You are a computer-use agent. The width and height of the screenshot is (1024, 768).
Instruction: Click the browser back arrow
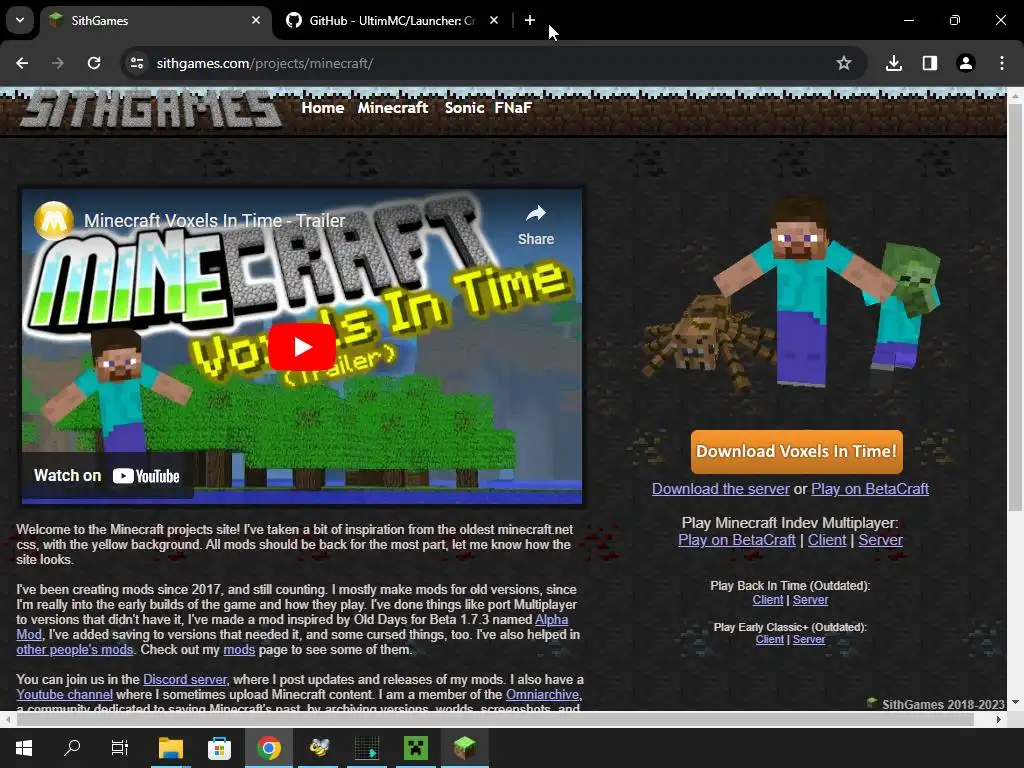[x=22, y=63]
